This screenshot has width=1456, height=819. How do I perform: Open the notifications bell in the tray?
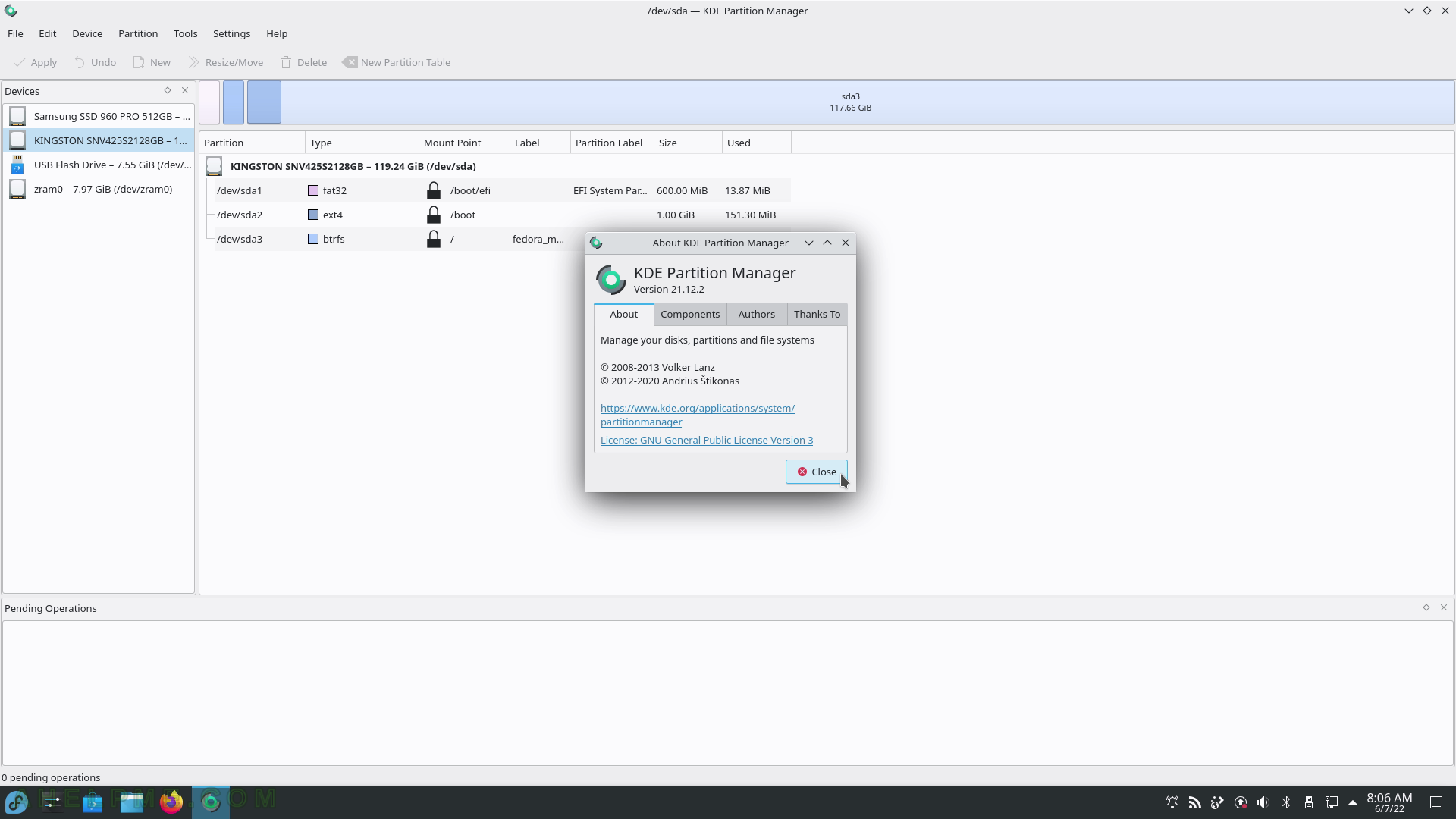1172,802
